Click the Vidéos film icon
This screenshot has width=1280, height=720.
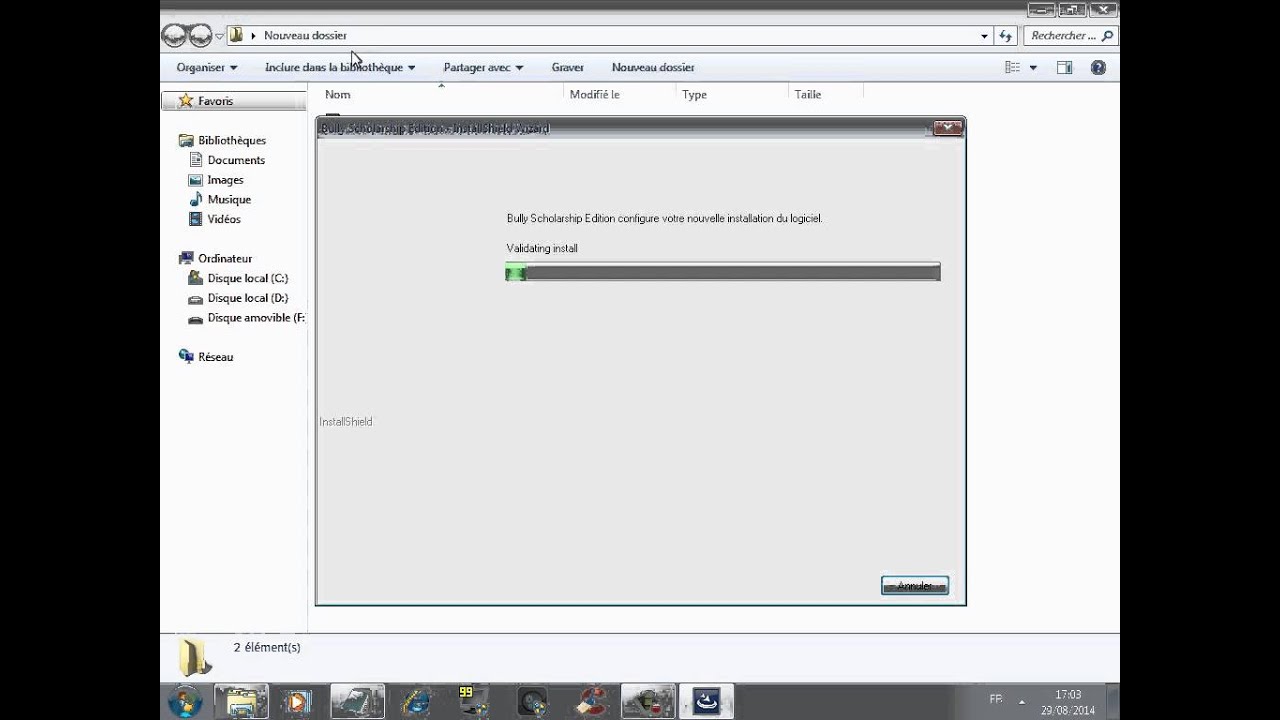pos(196,219)
